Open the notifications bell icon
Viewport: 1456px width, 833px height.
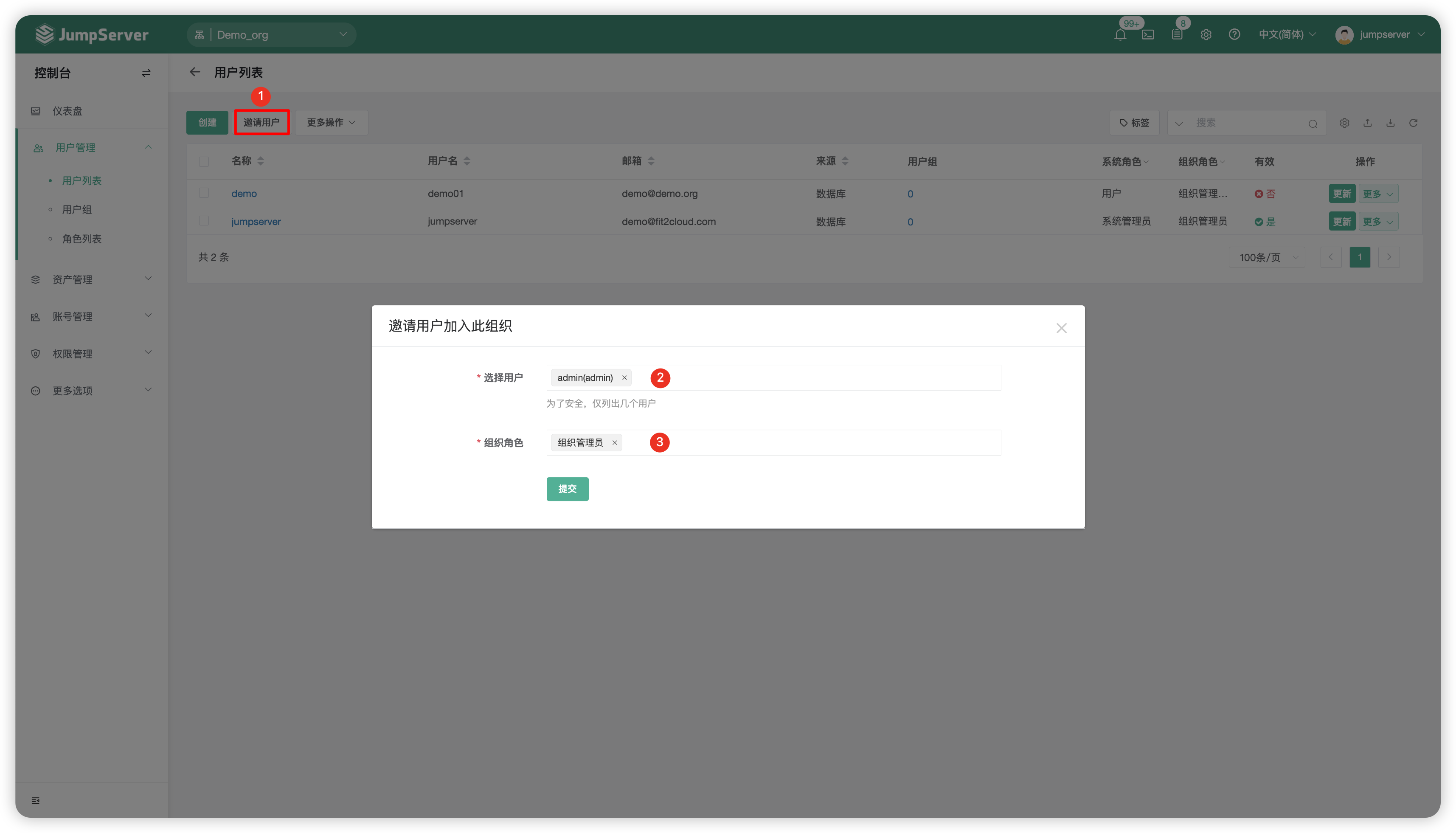point(1120,35)
